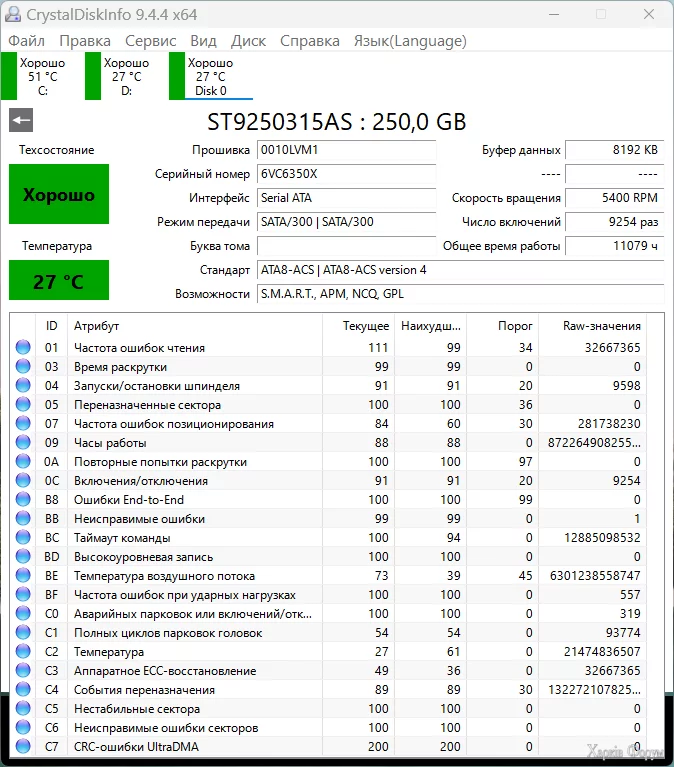Click status orb for attribute BB row
674x767 pixels.
[23, 519]
